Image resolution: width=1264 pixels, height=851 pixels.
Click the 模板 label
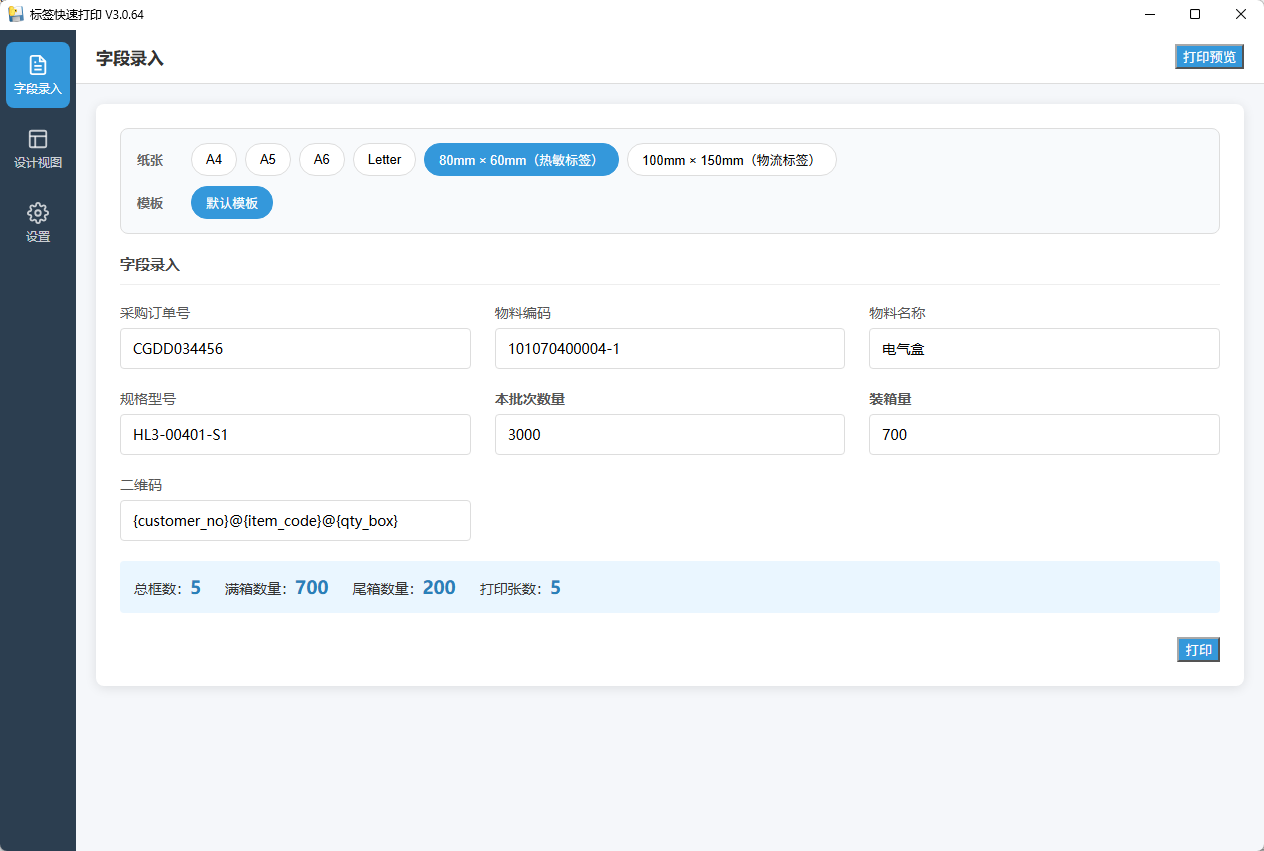150,203
